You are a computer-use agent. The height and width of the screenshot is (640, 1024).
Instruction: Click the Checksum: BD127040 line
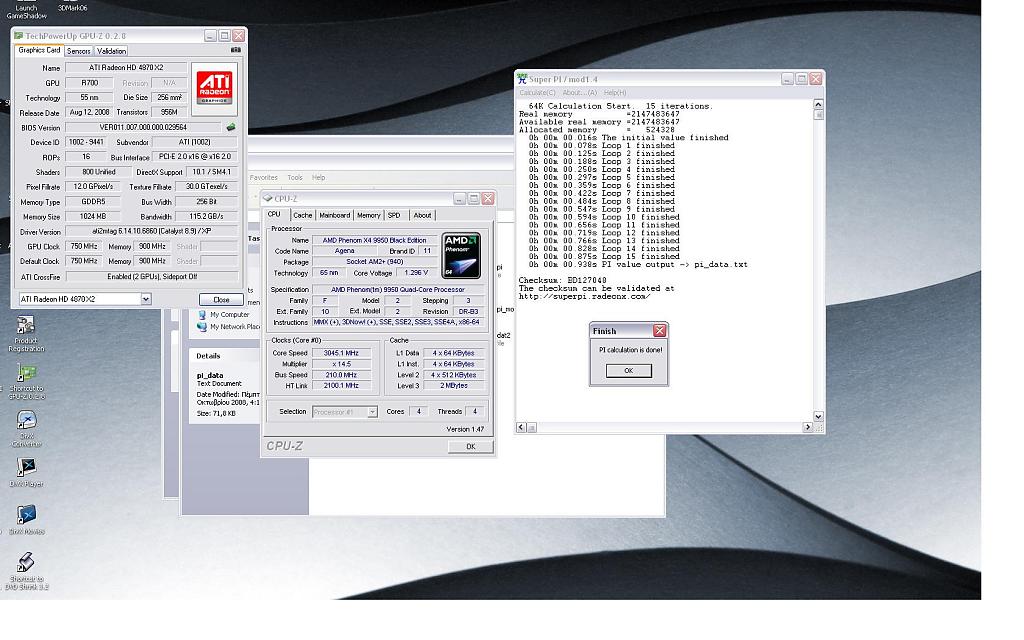[562, 280]
